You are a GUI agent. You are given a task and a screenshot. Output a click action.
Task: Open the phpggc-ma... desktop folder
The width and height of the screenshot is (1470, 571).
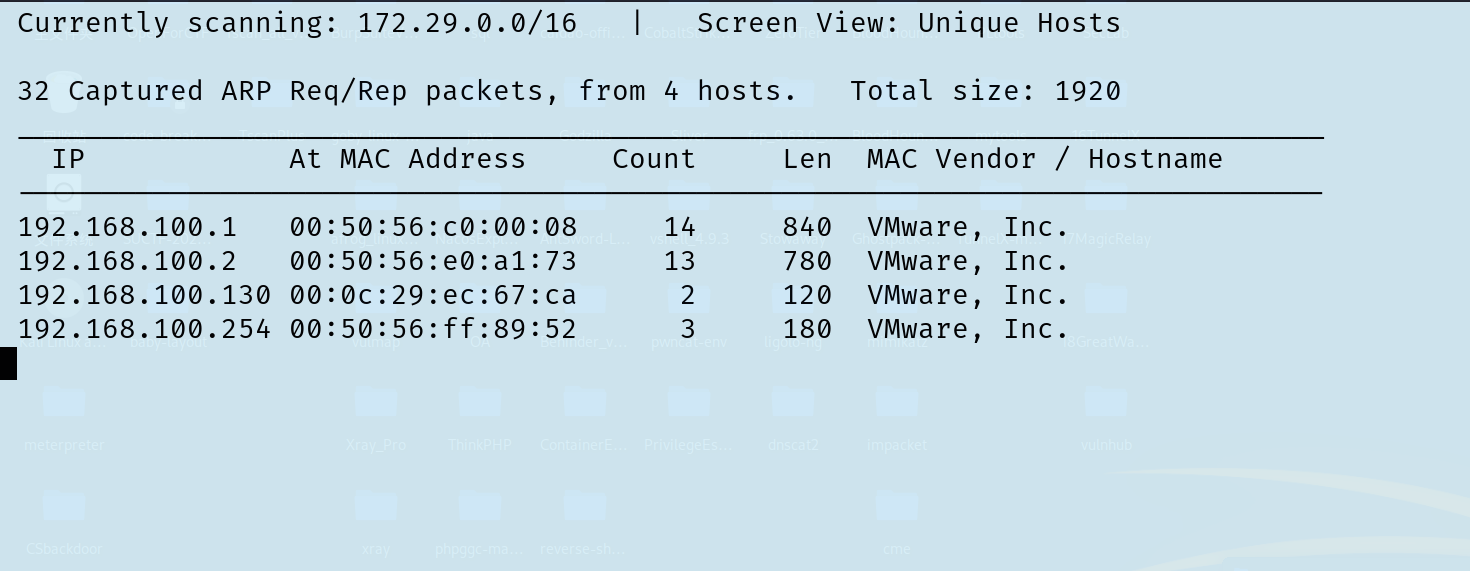pyautogui.click(x=480, y=520)
